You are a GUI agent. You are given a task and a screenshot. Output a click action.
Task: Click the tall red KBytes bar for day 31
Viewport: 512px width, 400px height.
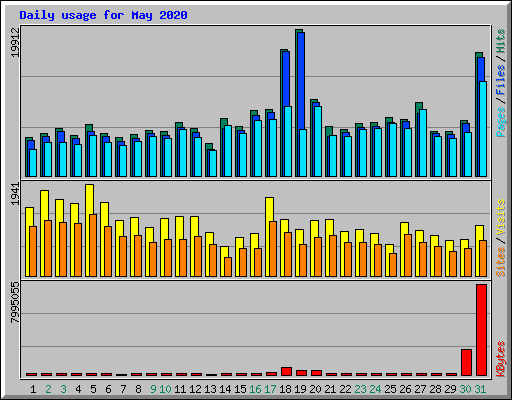[481, 330]
